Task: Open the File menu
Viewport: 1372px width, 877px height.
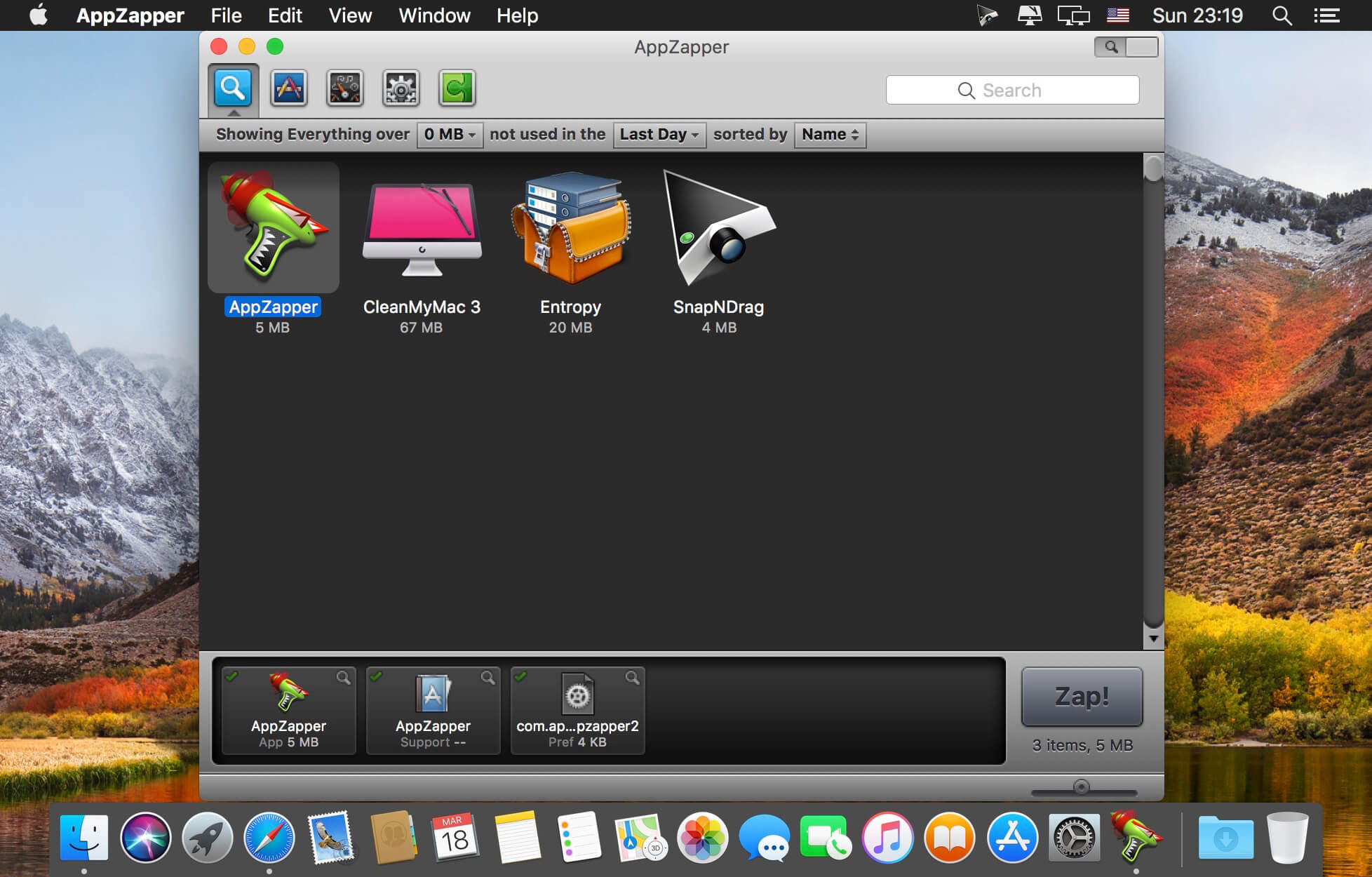Action: [x=226, y=15]
